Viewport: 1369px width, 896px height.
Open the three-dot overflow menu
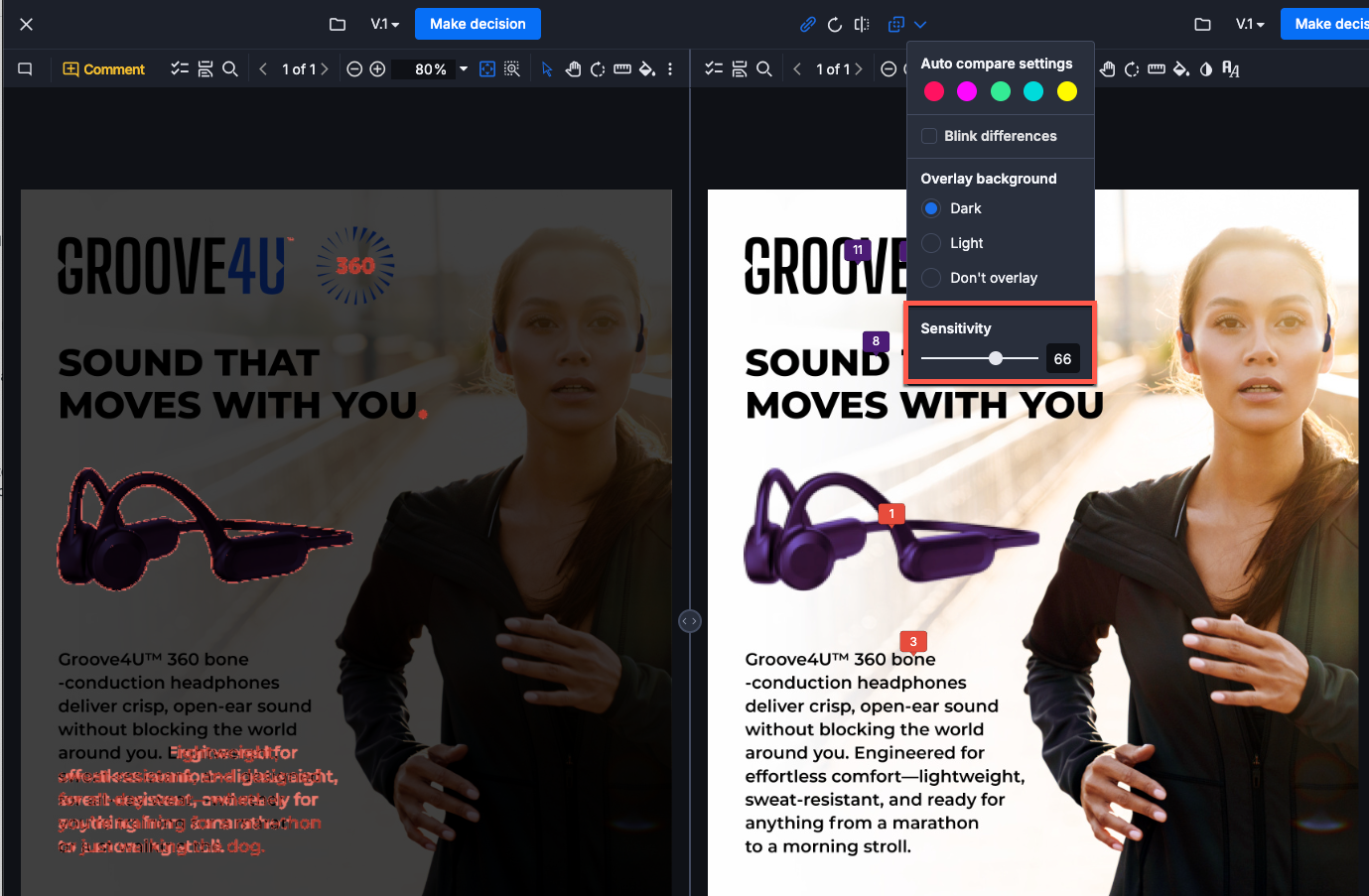point(670,69)
